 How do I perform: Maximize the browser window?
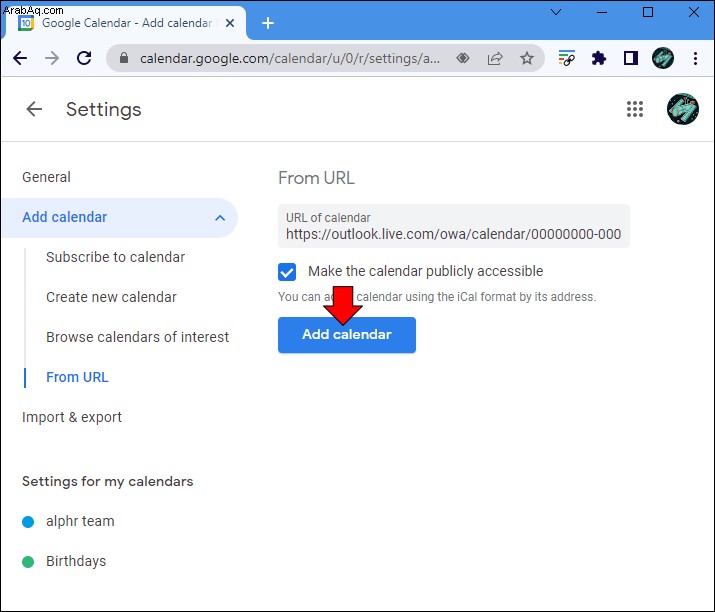coord(648,12)
